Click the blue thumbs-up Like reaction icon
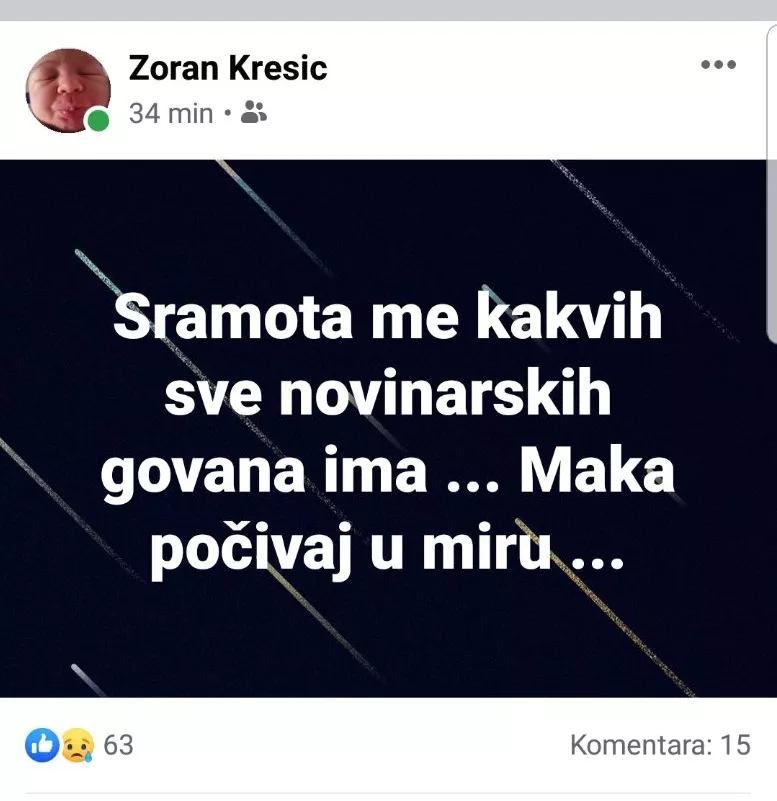777x801 pixels. pos(41,745)
